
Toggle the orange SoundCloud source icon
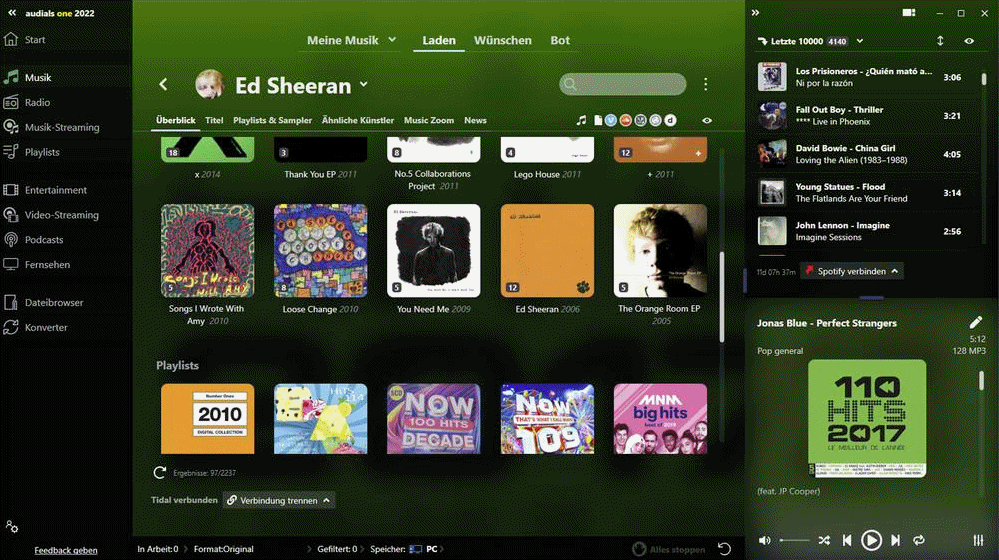(626, 120)
